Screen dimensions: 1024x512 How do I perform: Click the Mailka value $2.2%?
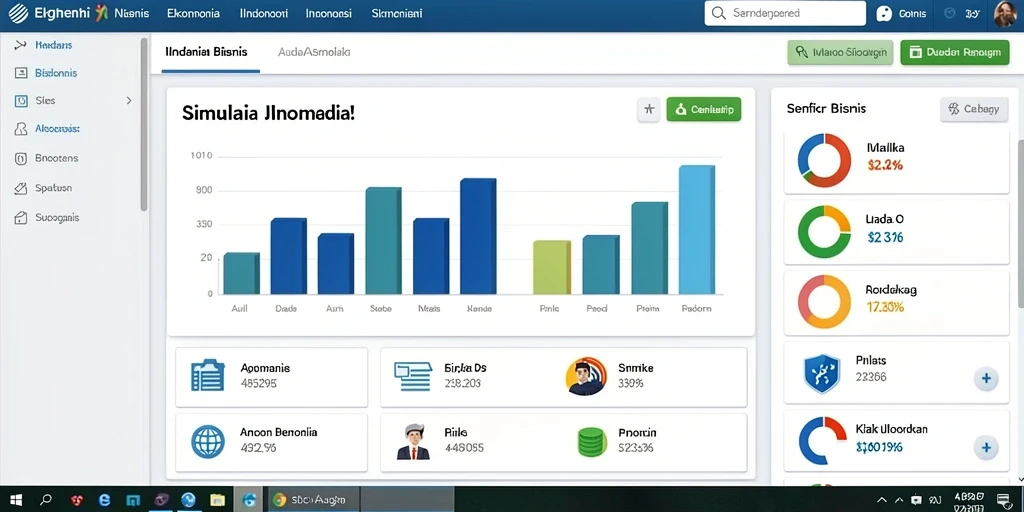click(x=886, y=165)
